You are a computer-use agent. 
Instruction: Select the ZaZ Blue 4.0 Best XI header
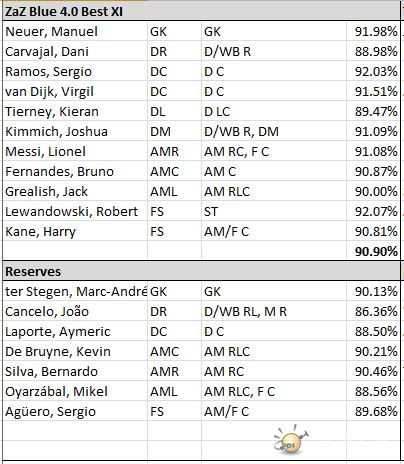(201, 12)
